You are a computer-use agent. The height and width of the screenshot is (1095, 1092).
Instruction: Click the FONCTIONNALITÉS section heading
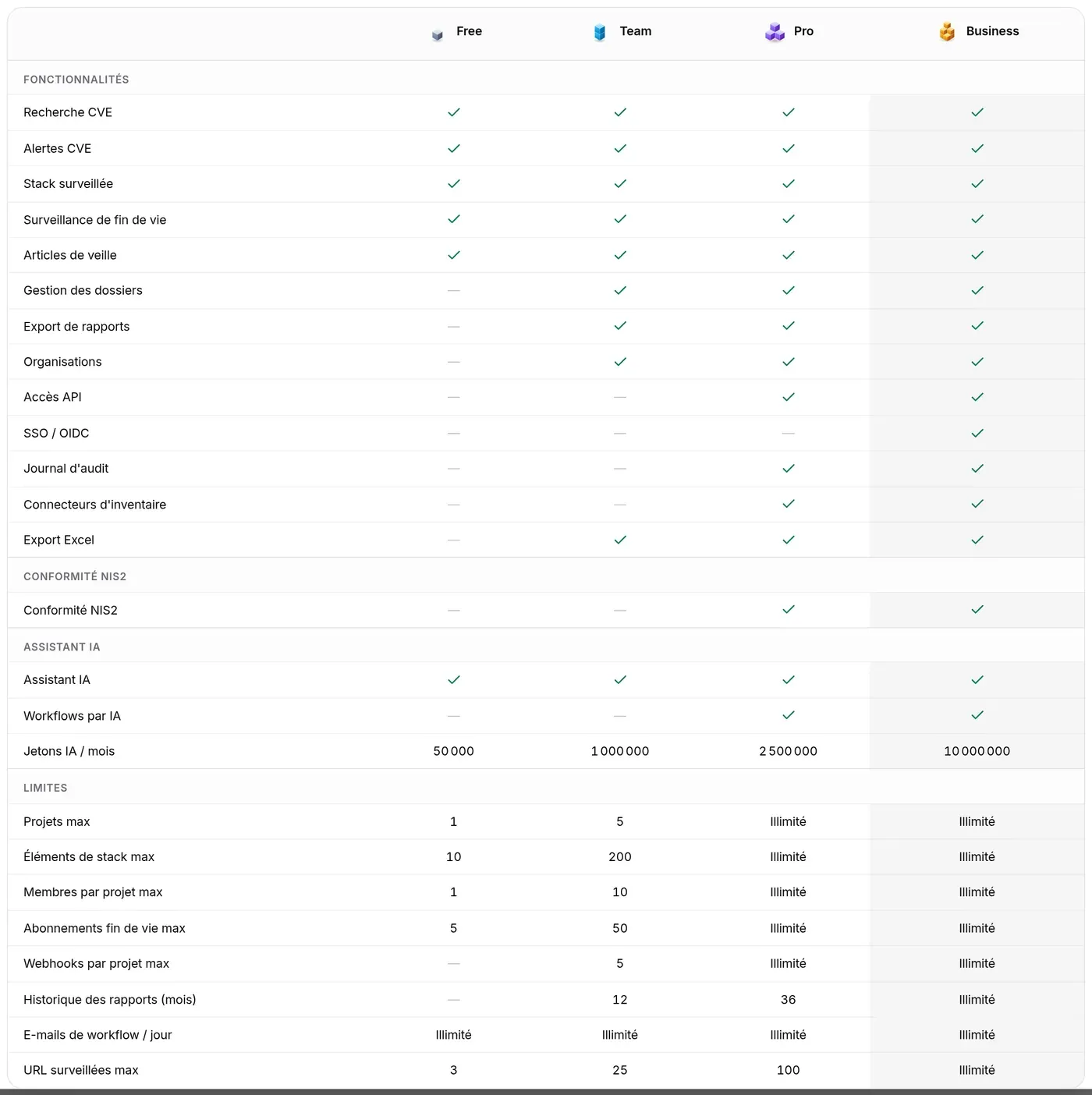click(76, 80)
